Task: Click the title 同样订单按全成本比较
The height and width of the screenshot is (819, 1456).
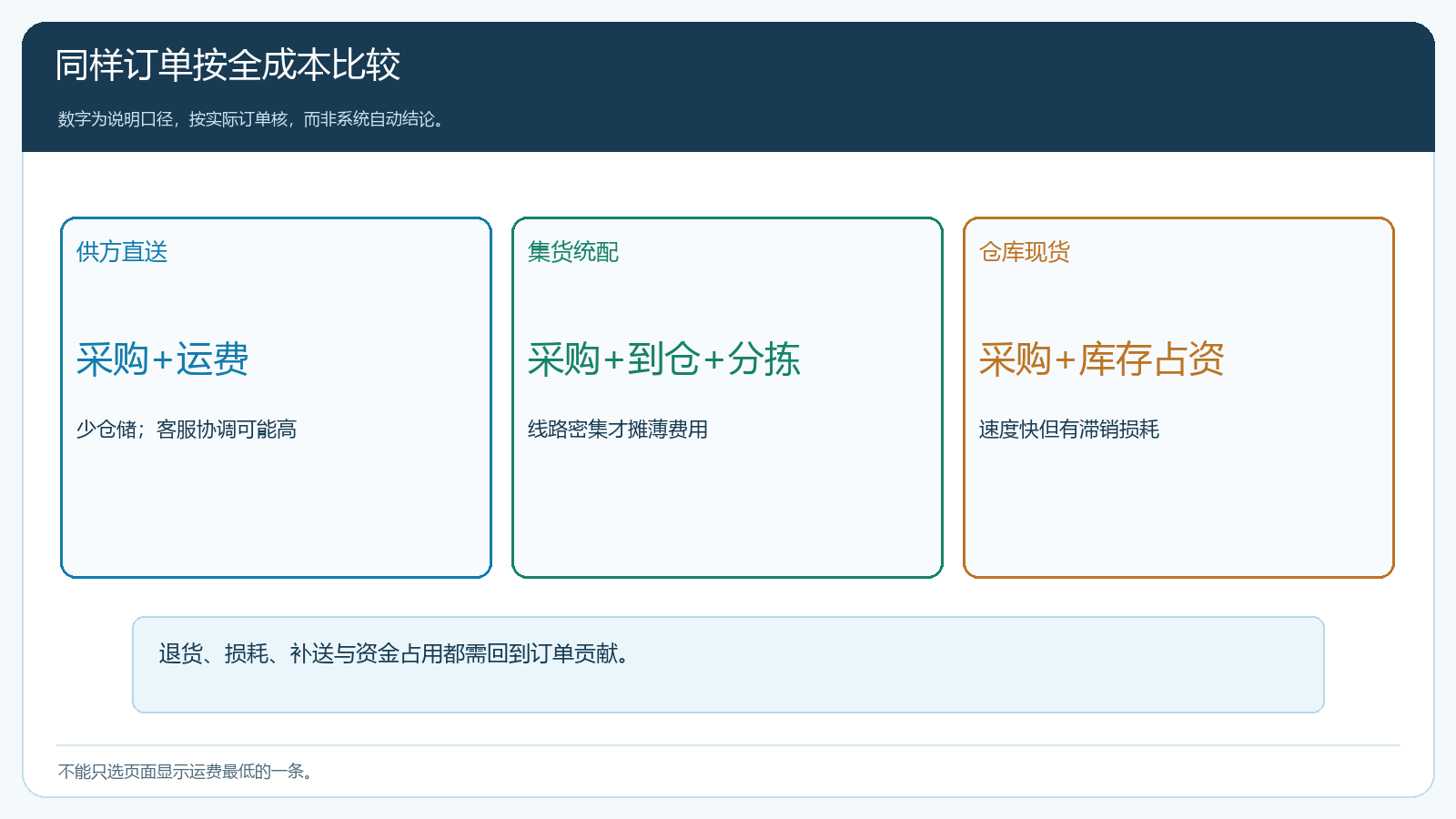Action: 227,66
